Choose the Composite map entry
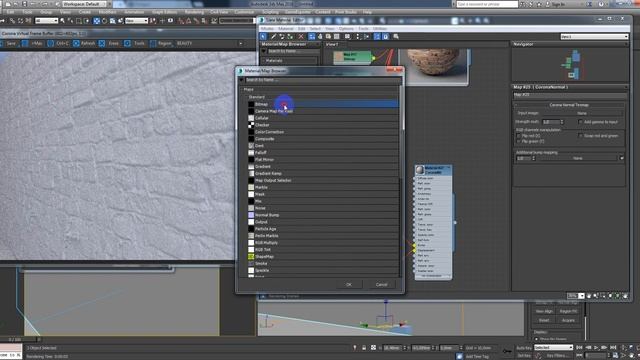 [322, 139]
